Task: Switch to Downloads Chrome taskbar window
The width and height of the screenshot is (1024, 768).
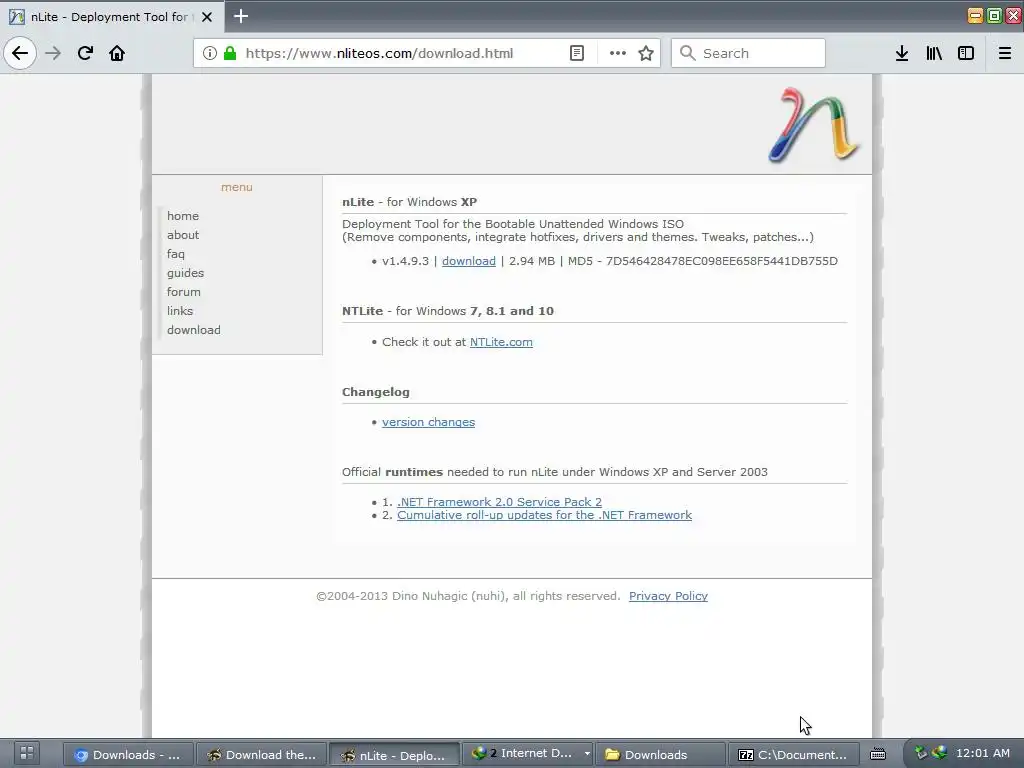Action: point(129,755)
